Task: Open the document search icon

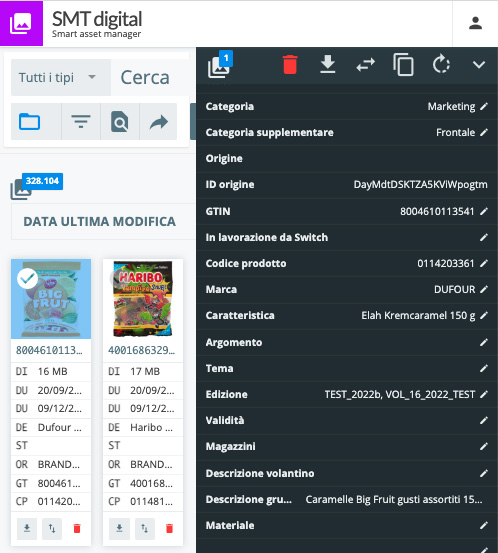Action: 120,122
